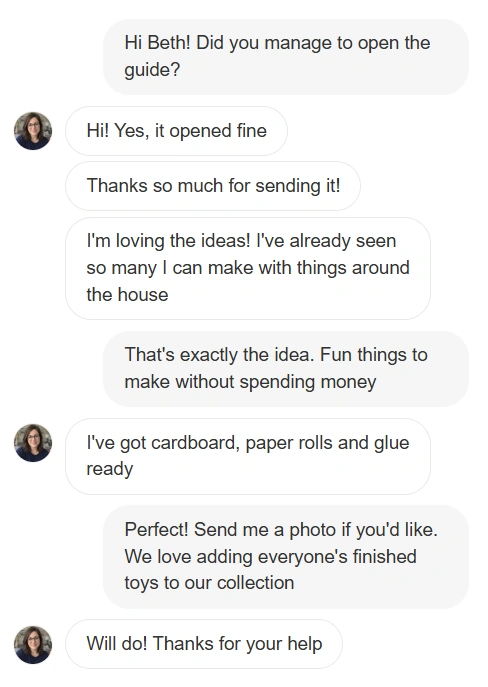
Task: Click the 'I'm loving the ideas!' message bubble
Action: [x=248, y=268]
